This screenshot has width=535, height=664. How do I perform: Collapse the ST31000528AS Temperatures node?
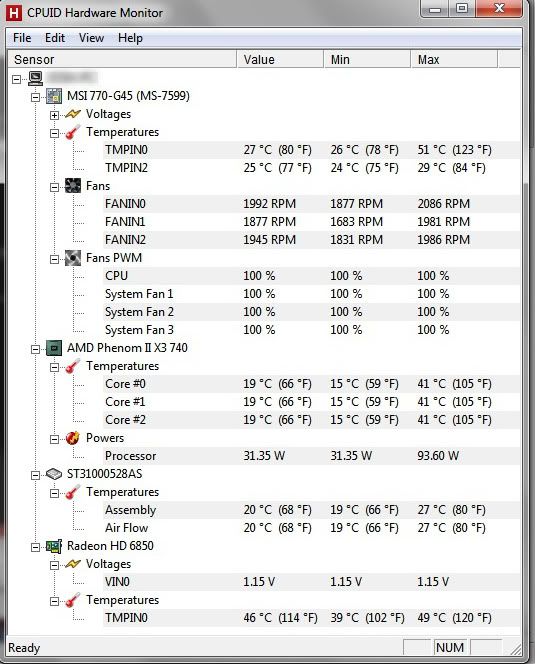coord(54,493)
